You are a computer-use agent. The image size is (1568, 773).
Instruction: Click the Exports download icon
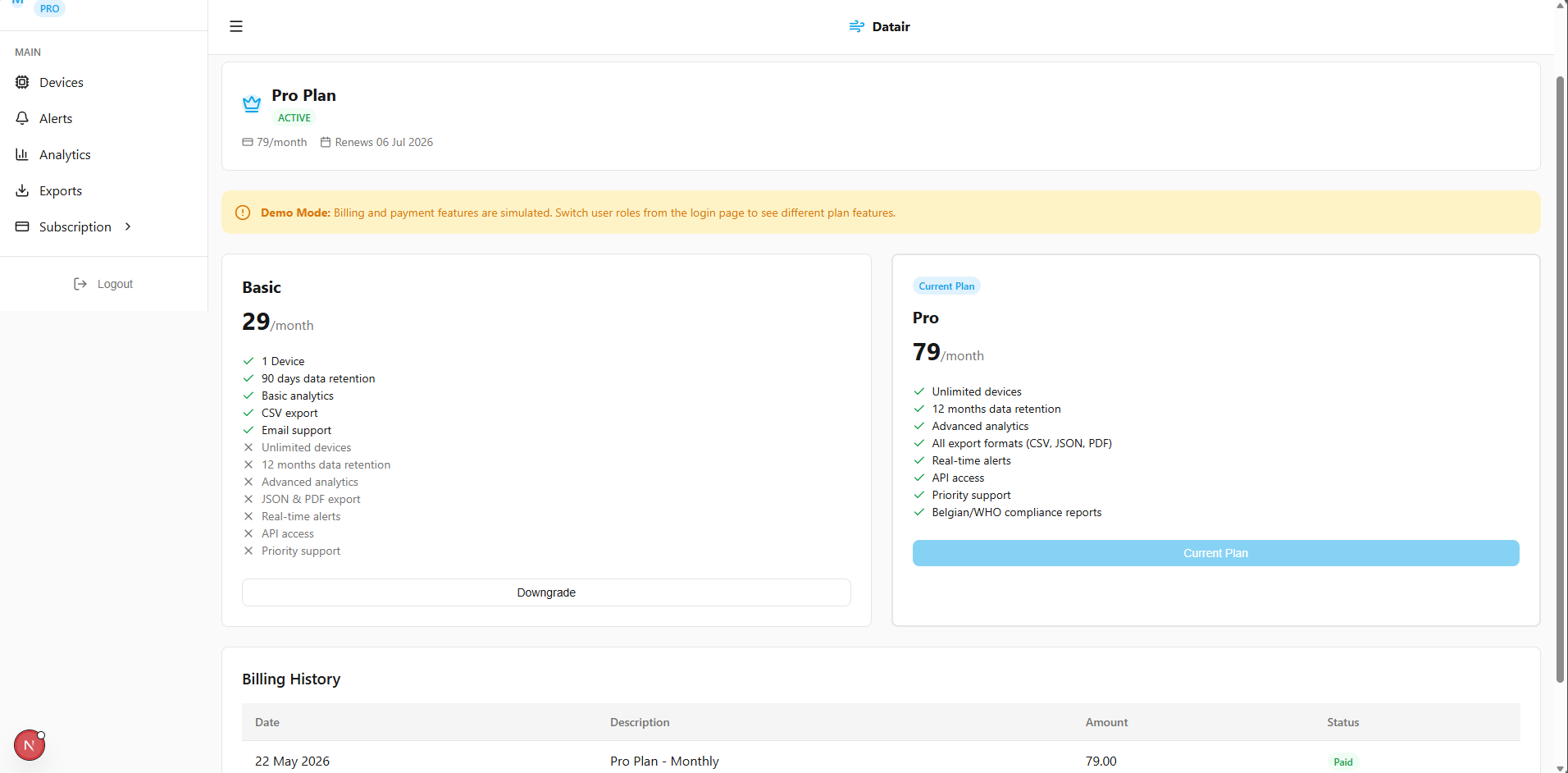[22, 190]
